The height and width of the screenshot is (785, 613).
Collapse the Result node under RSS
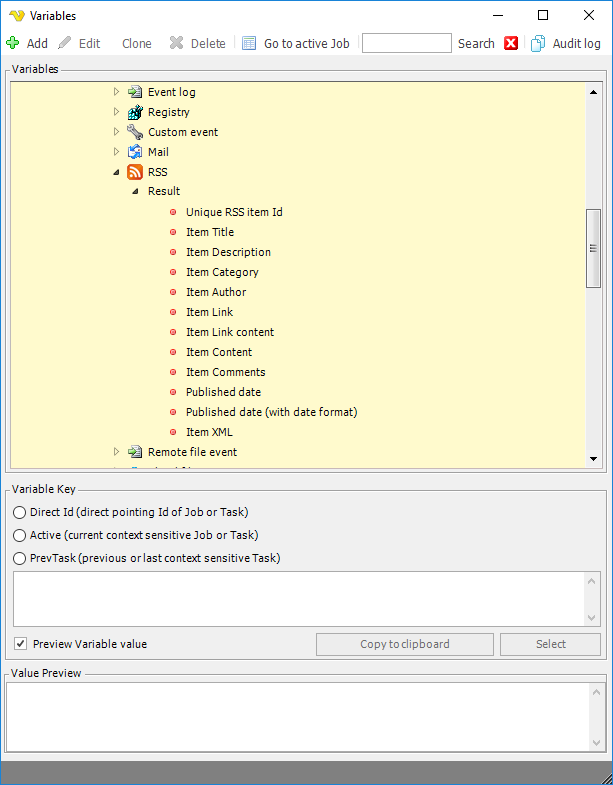pos(135,192)
